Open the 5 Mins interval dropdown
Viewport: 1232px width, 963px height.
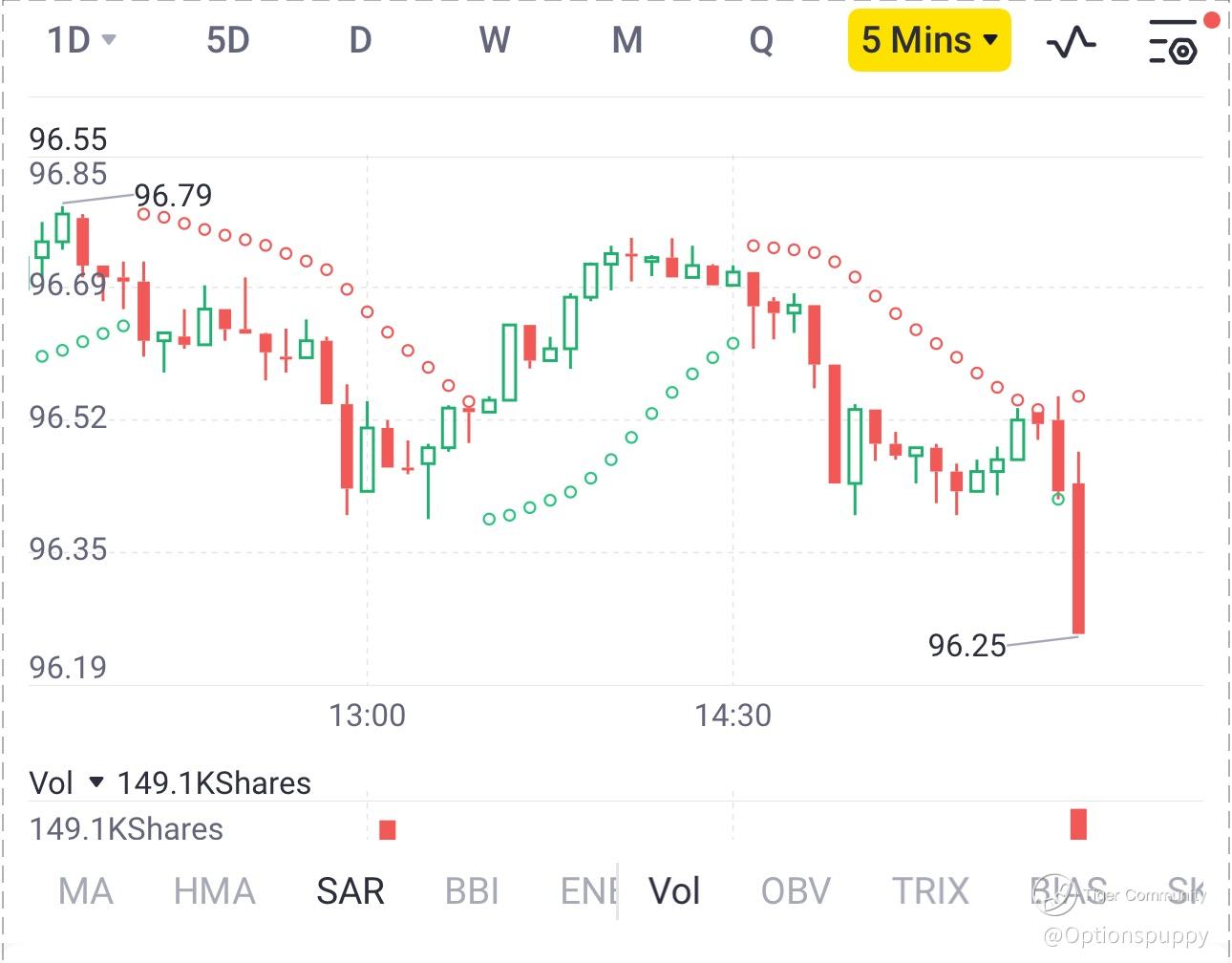[x=928, y=40]
